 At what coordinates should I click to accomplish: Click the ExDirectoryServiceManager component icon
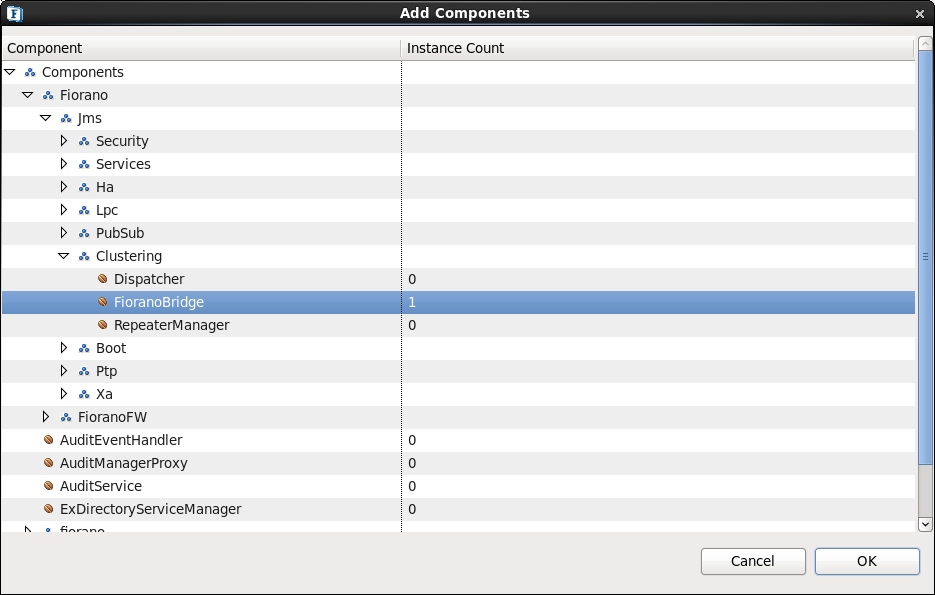coord(49,509)
